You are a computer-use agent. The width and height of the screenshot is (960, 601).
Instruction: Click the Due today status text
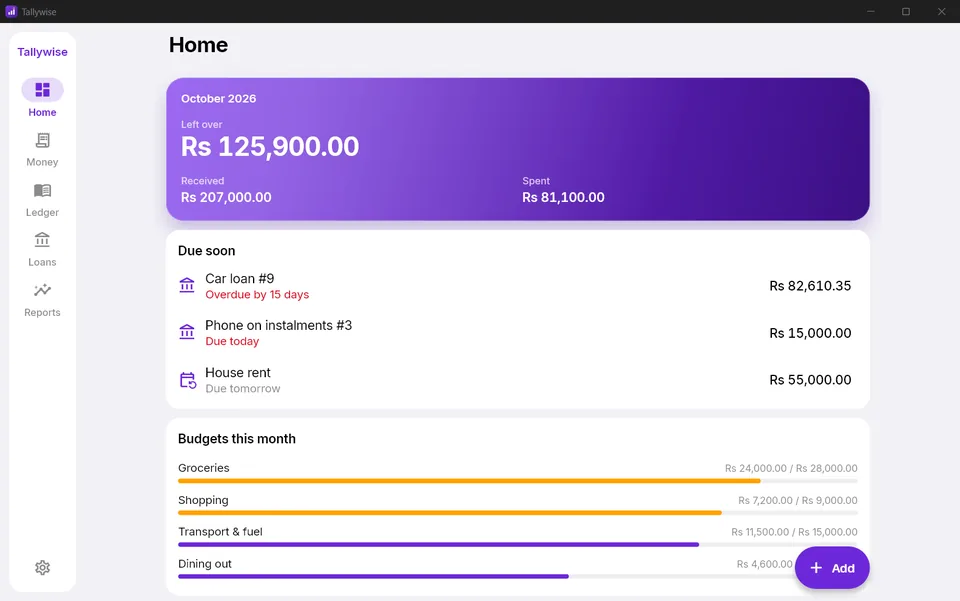[232, 342]
